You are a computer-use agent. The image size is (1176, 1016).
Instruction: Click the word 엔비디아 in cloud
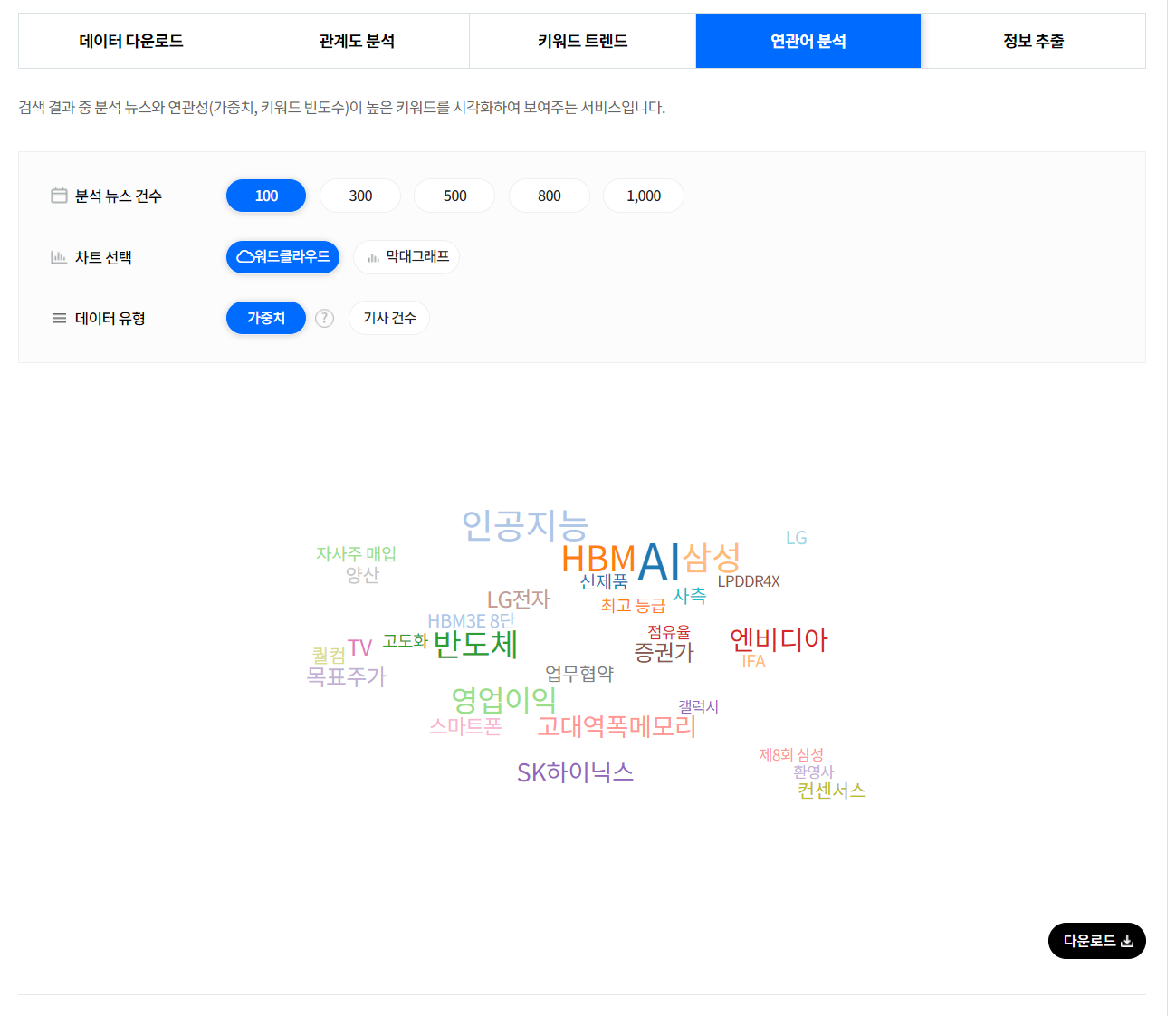779,639
